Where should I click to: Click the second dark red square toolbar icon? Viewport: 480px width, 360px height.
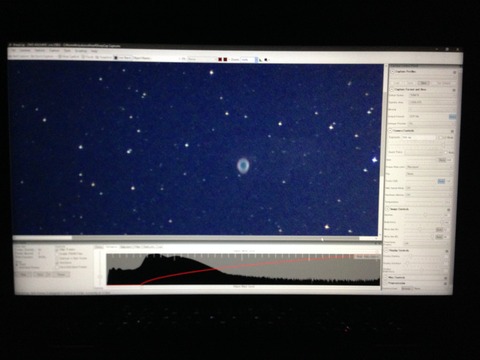(x=225, y=59)
